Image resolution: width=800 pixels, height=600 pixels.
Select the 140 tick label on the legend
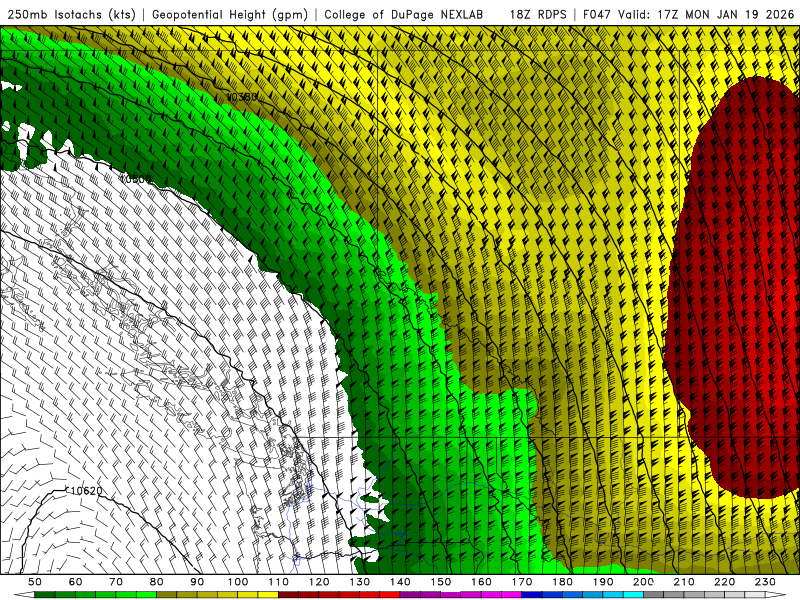[x=400, y=582]
